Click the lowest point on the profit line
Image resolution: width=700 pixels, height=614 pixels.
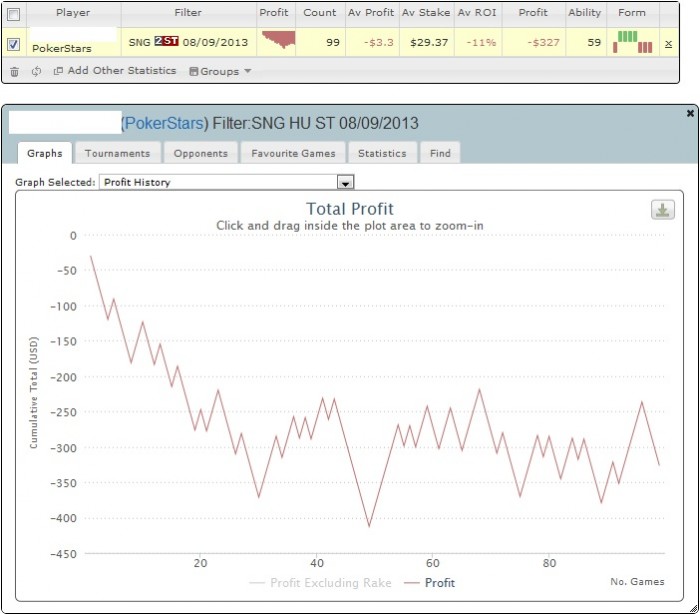tap(369, 526)
